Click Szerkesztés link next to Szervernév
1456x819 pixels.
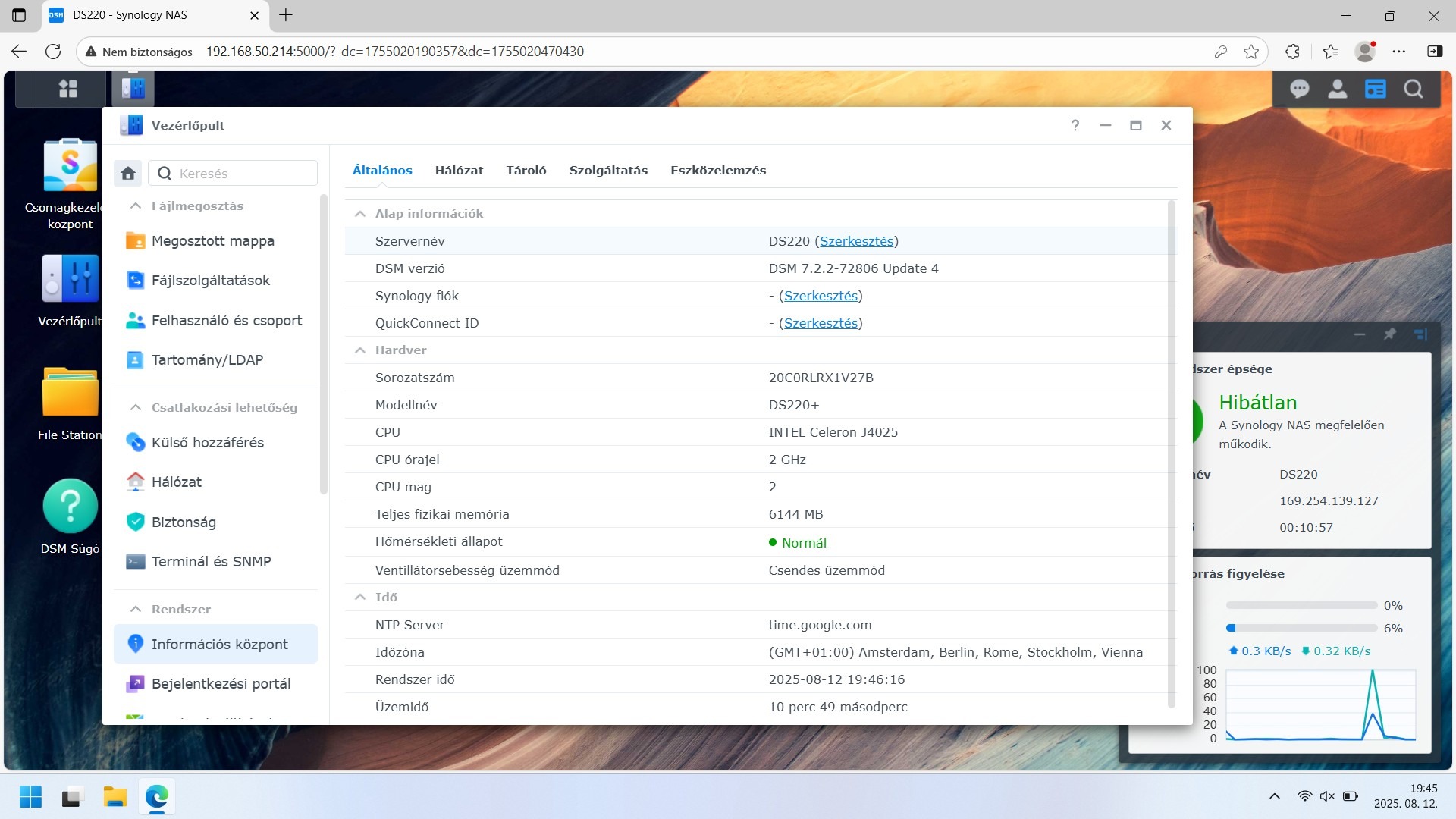tap(856, 241)
